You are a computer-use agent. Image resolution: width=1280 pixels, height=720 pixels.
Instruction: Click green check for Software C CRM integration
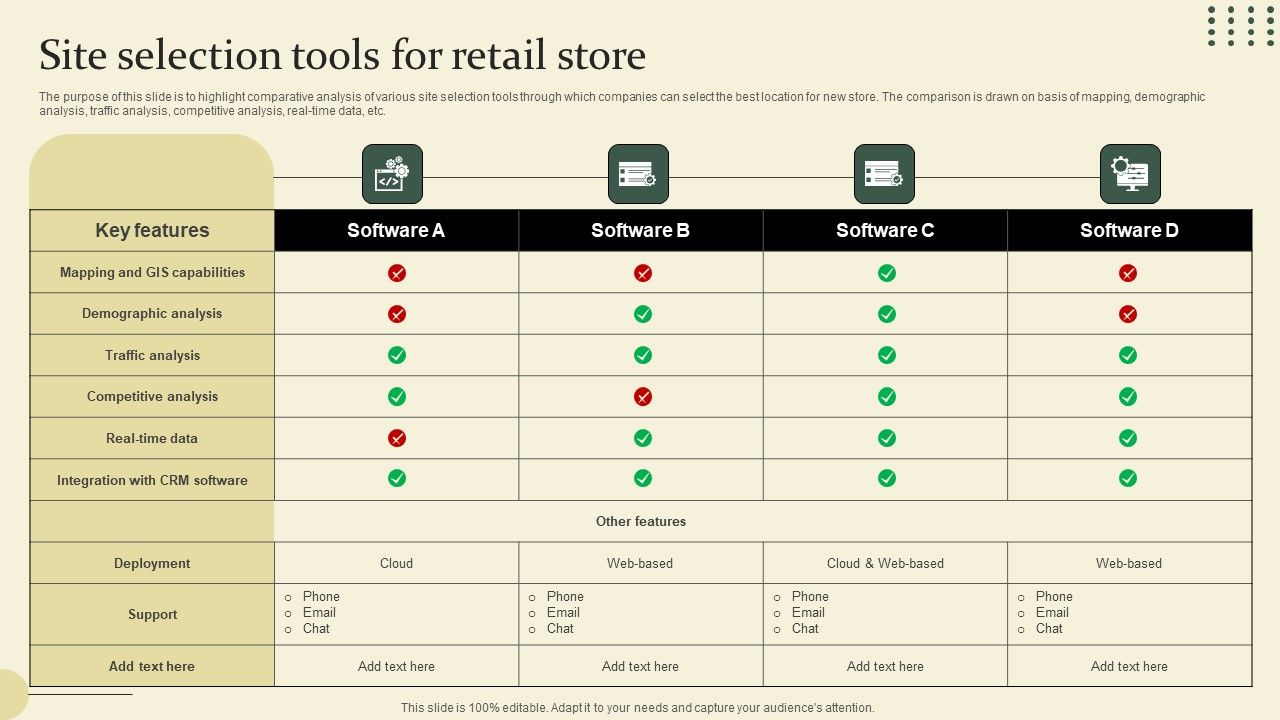pyautogui.click(x=887, y=479)
